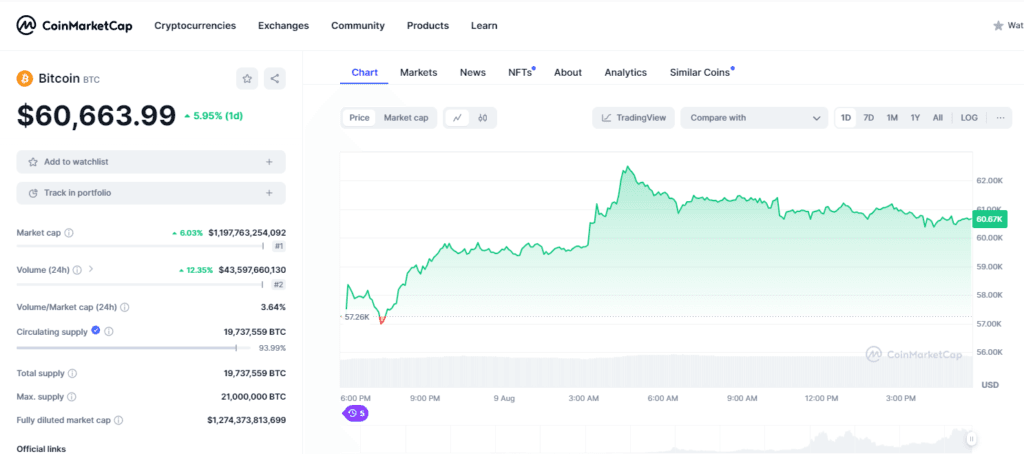Click Volume/Market cap info icon

(x=125, y=307)
